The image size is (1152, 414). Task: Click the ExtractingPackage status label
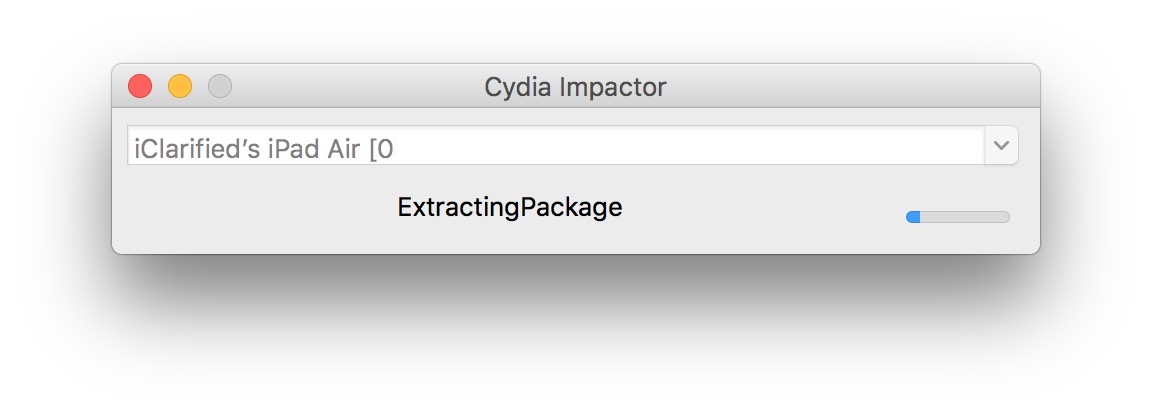click(x=510, y=208)
